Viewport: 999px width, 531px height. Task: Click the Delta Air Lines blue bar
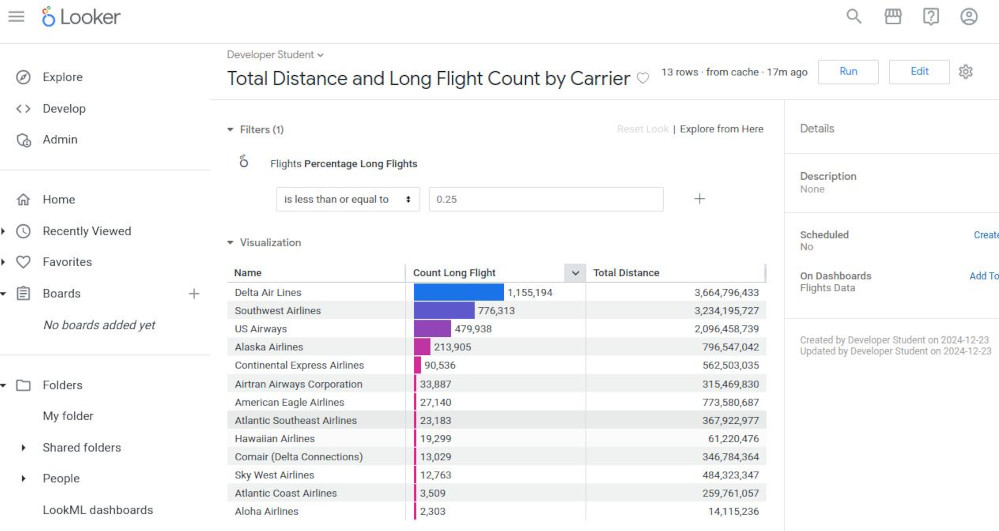click(459, 293)
